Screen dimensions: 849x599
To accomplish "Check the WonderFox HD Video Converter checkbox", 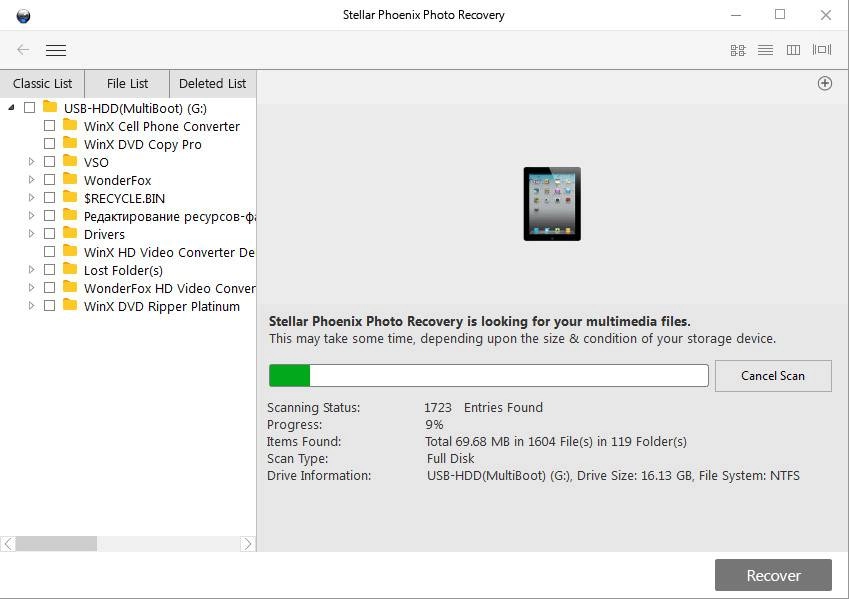I will [x=49, y=288].
